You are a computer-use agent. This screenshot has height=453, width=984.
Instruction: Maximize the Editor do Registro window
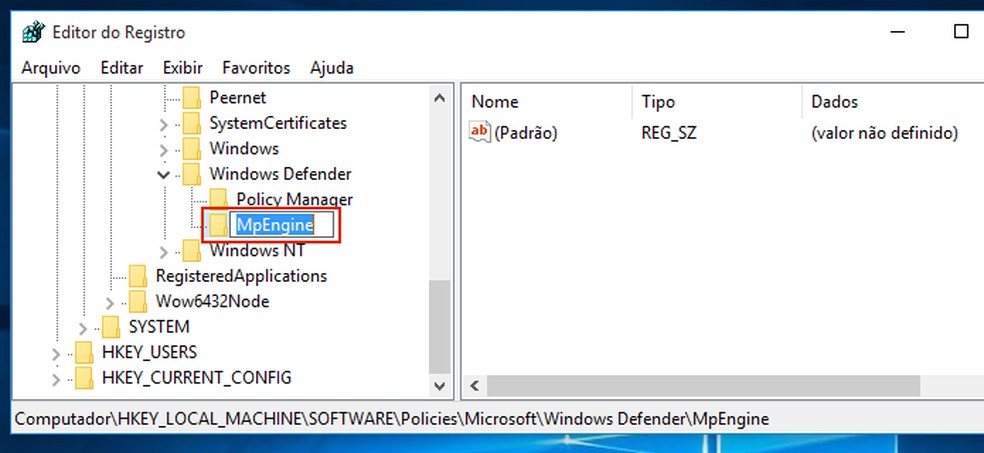pyautogui.click(x=961, y=31)
